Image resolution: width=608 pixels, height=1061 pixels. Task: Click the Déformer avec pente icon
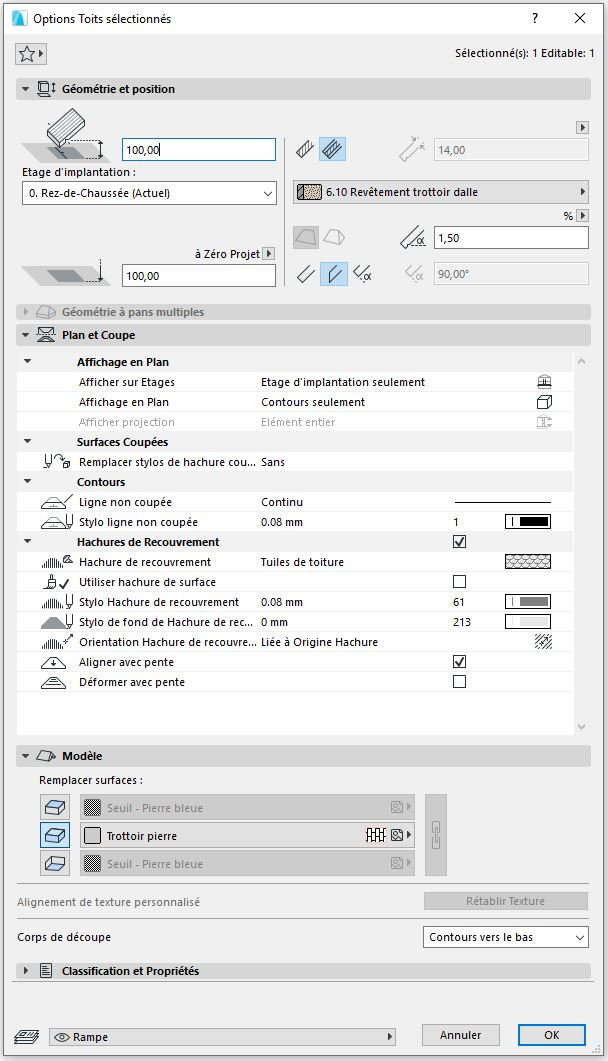pyautogui.click(x=53, y=682)
